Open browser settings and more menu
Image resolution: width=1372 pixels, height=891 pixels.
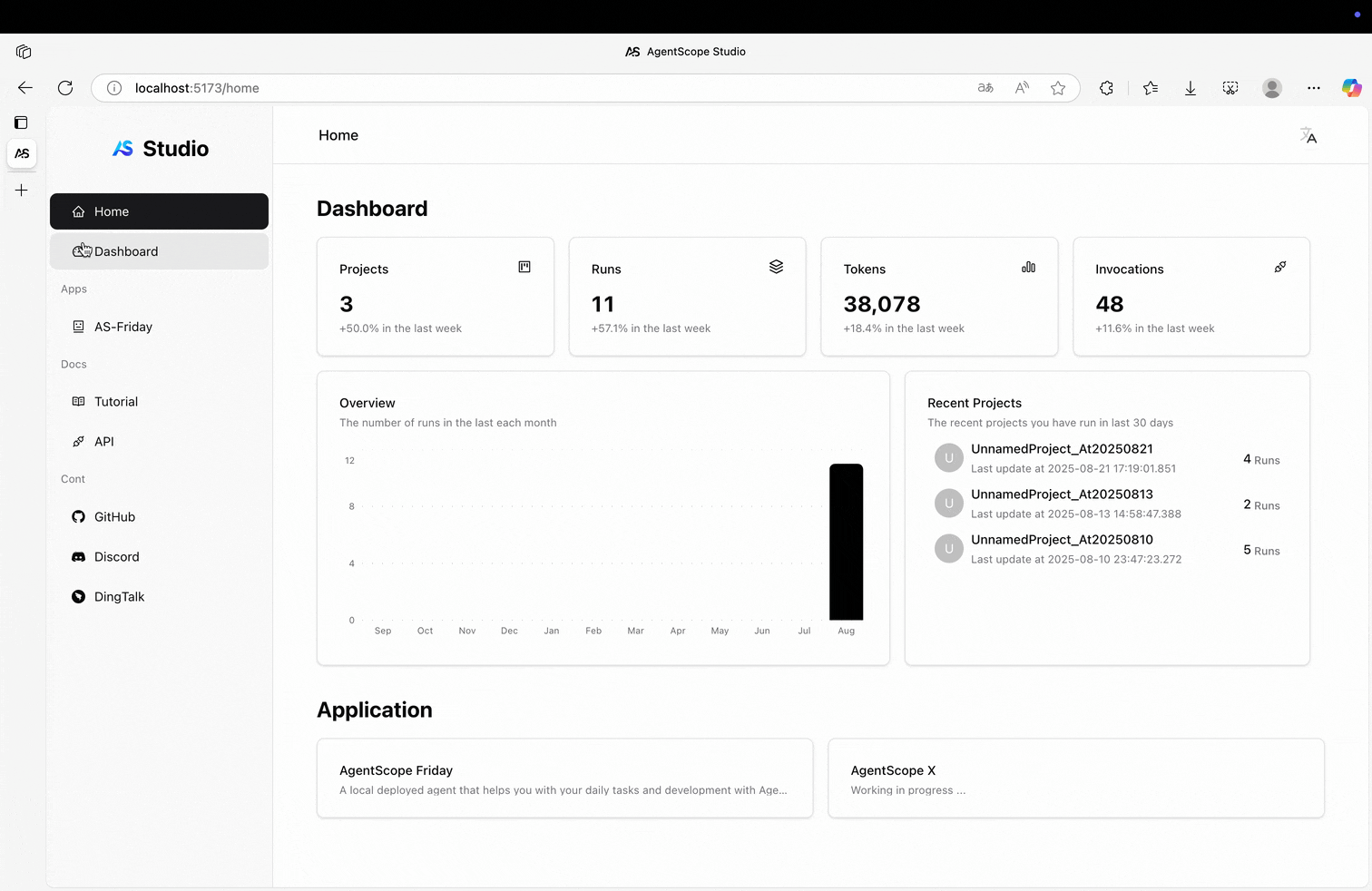click(1314, 88)
